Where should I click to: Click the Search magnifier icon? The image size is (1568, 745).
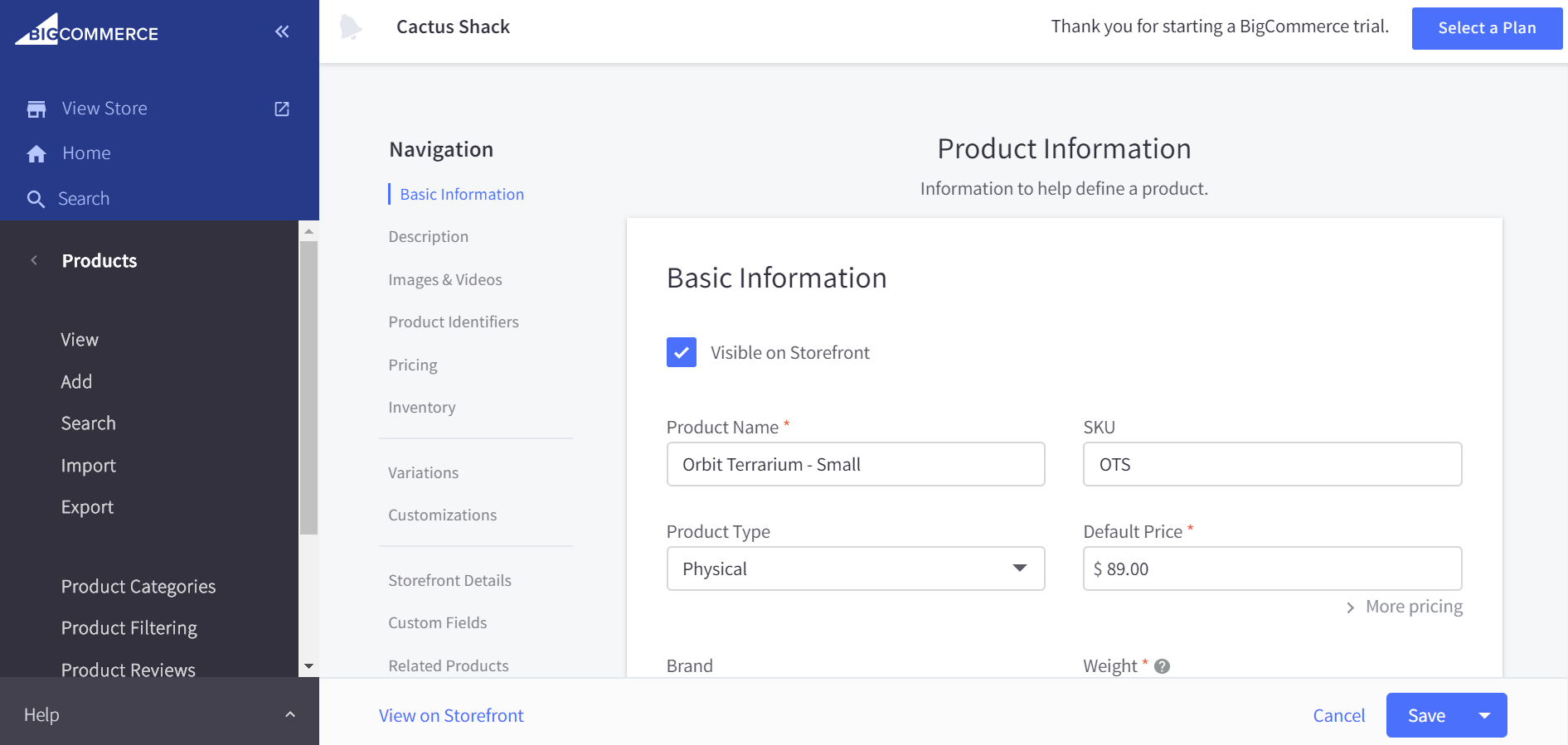(36, 199)
